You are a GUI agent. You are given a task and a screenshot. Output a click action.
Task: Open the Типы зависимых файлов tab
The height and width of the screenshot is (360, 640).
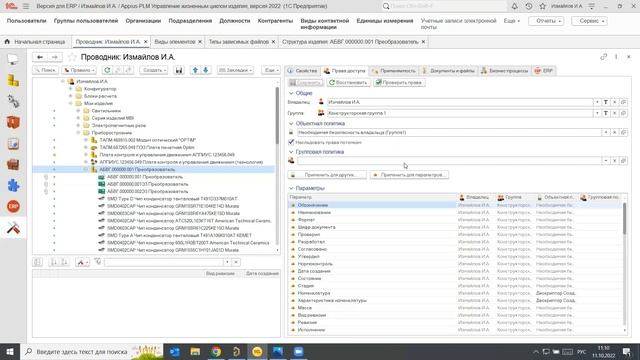[239, 42]
